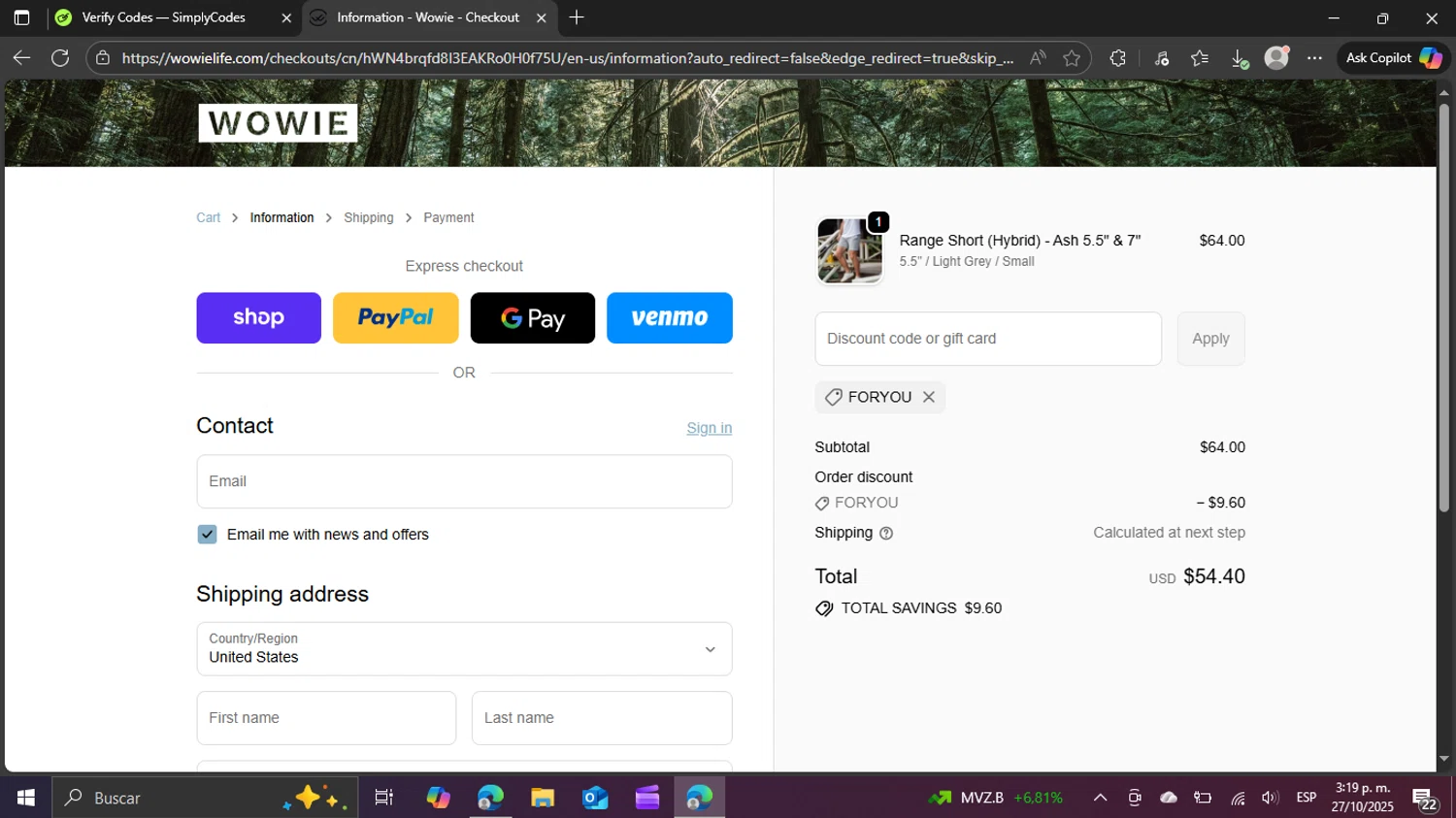Open File Explorer from the taskbar
The image size is (1456, 818).
pyautogui.click(x=543, y=798)
